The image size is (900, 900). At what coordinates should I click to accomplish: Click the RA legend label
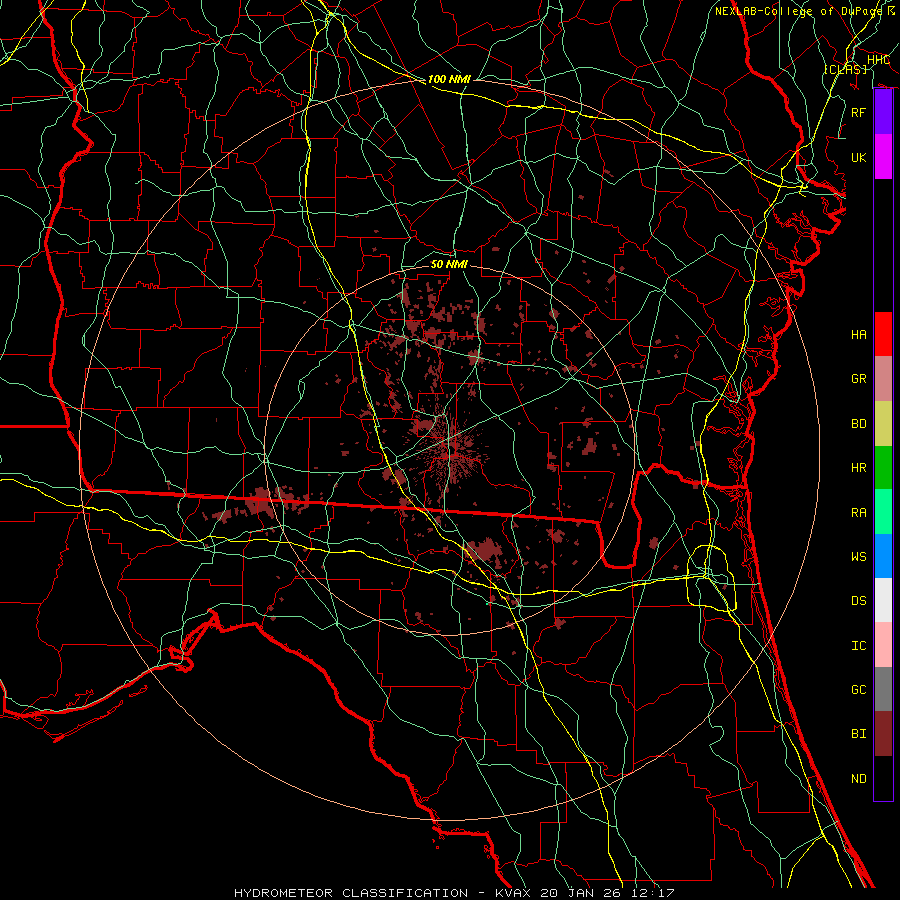tap(858, 513)
